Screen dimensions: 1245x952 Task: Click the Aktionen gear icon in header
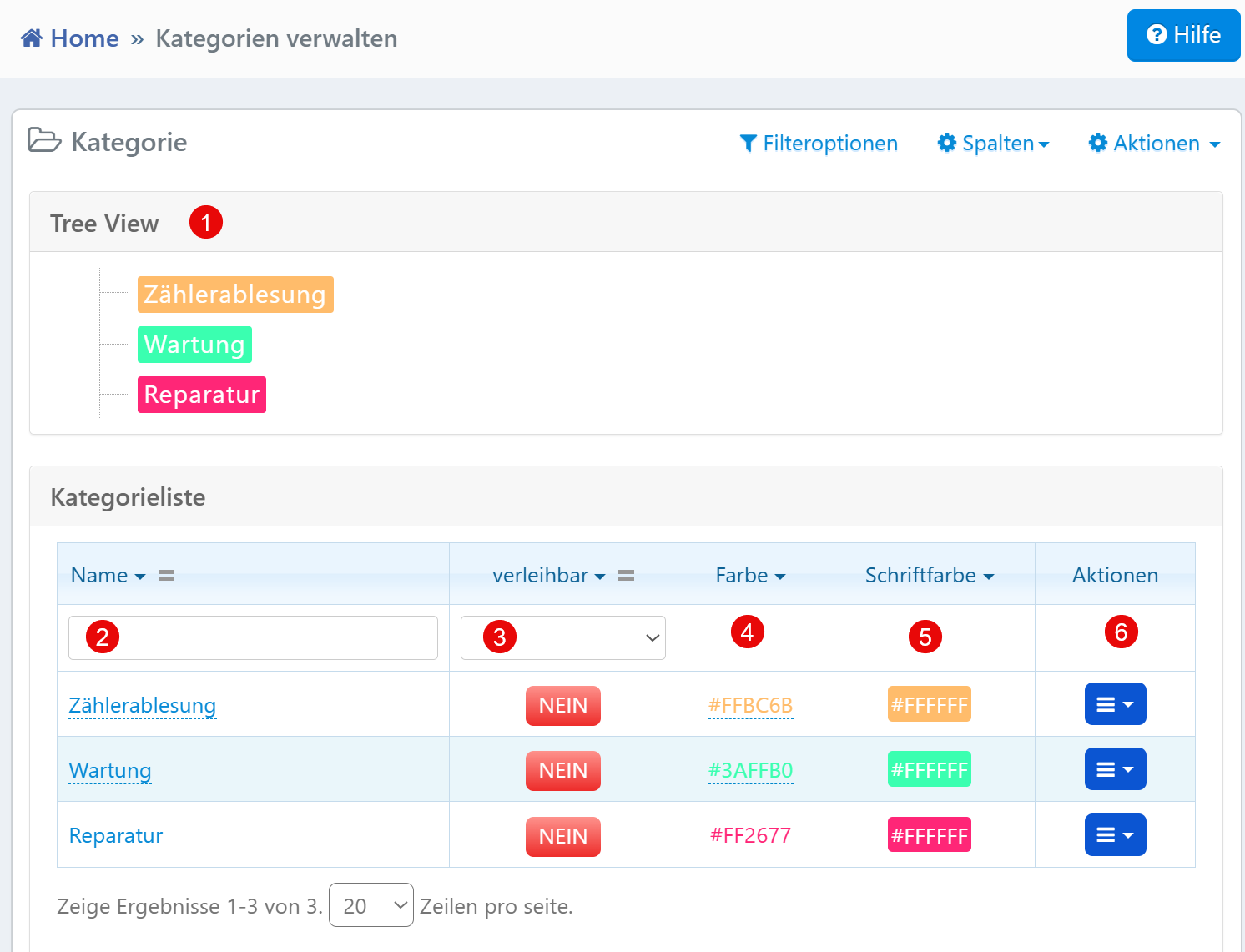[x=1096, y=143]
